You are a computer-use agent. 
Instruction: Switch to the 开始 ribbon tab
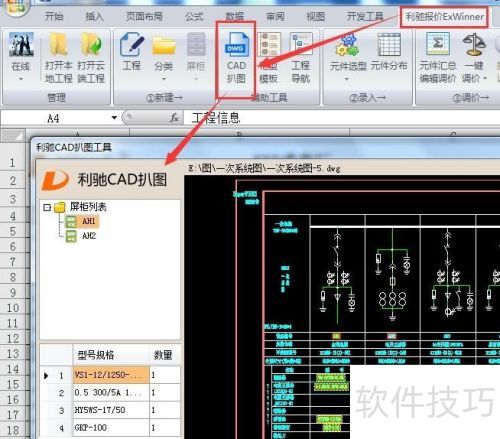pos(54,16)
